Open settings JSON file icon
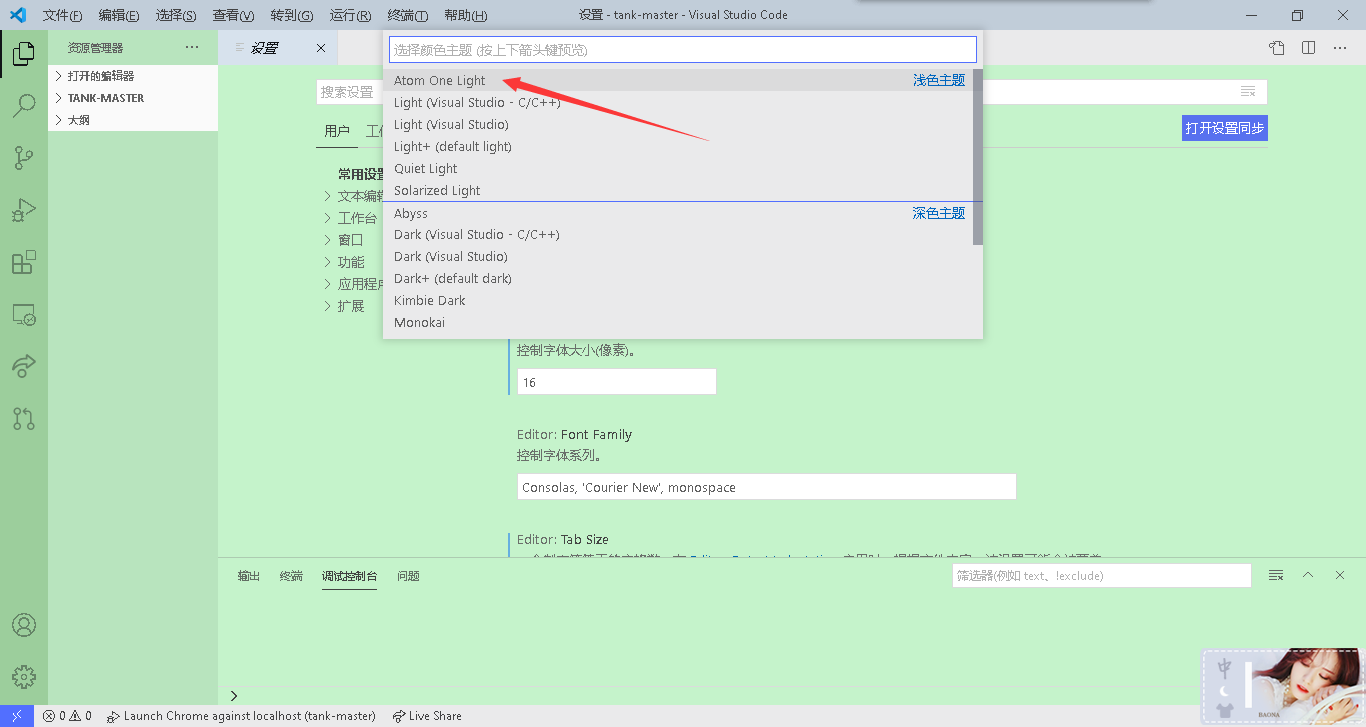Screen dimensions: 1366x727 (x=1277, y=48)
